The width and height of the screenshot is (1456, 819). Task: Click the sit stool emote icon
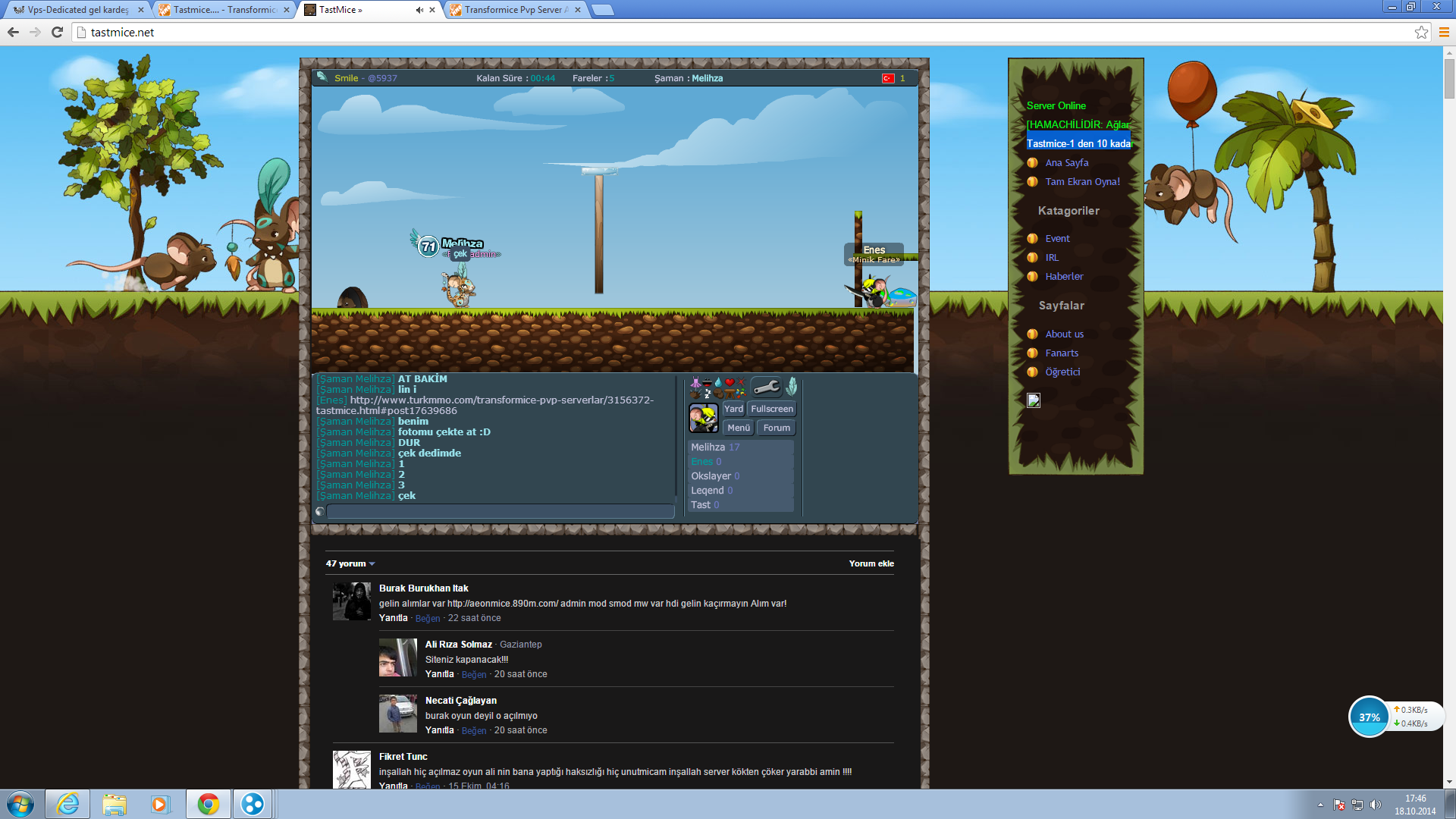(x=730, y=394)
